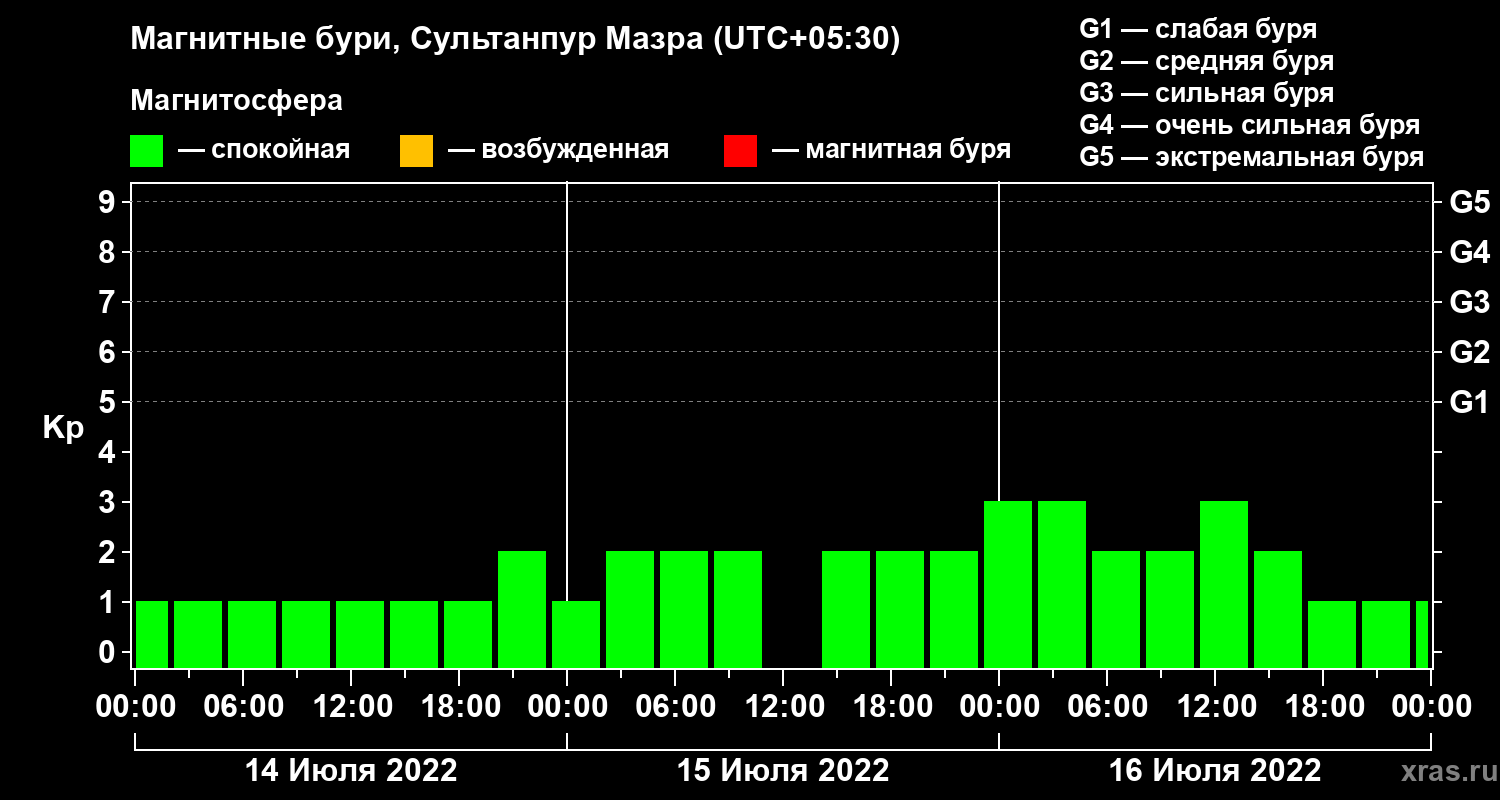Click the '— спокойная' legend label
Image resolution: width=1500 pixels, height=800 pixels.
(264, 151)
